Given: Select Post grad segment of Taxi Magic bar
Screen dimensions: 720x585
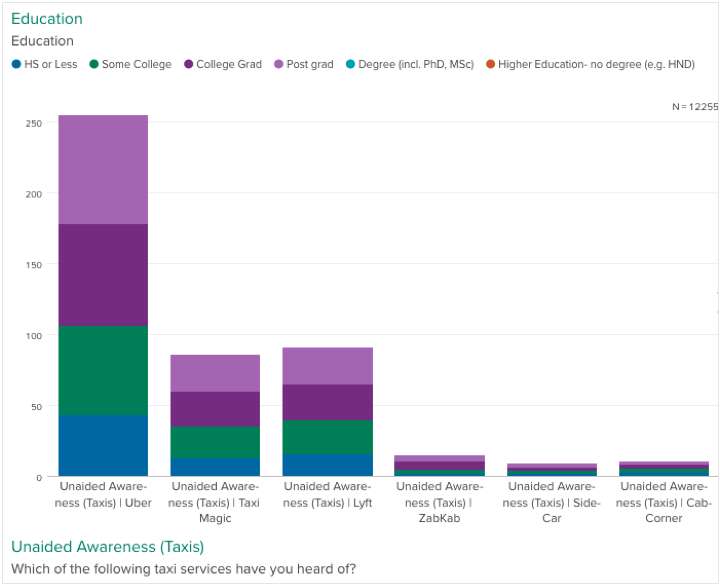Looking at the screenshot, I should (215, 373).
